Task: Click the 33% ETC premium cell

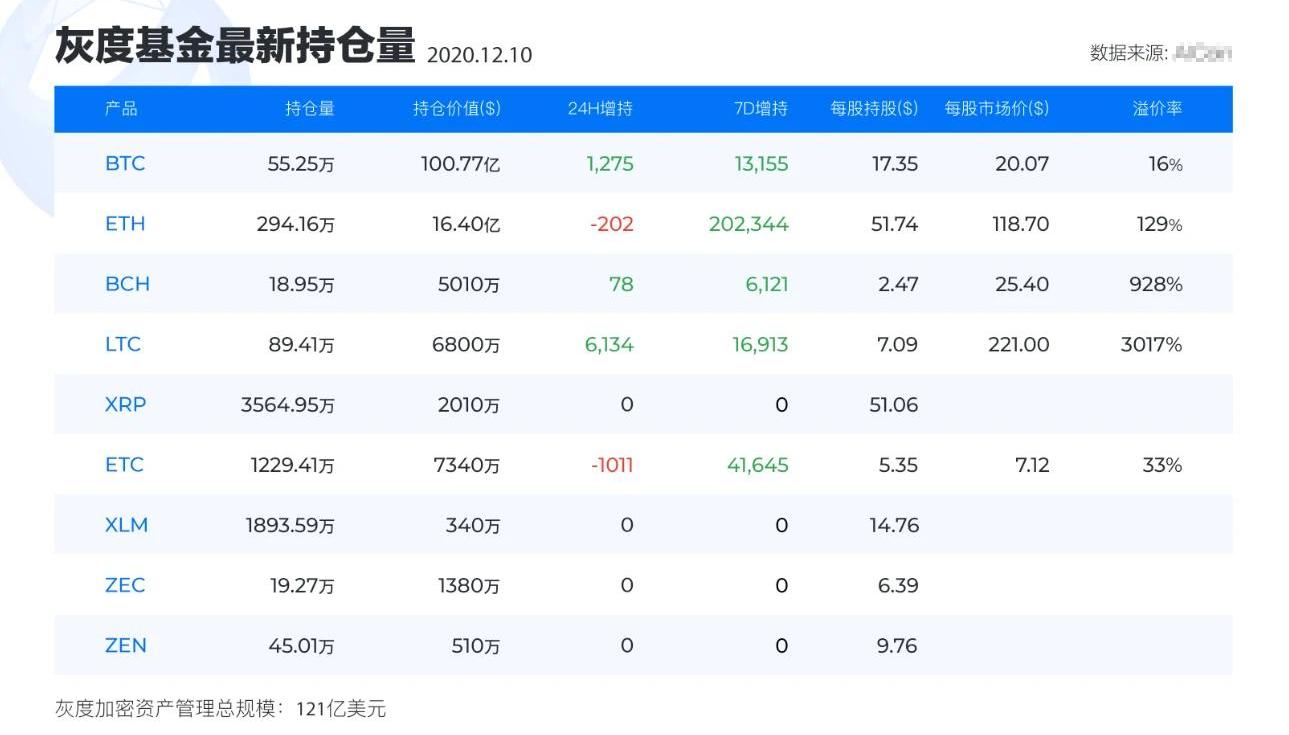Action: (1162, 465)
